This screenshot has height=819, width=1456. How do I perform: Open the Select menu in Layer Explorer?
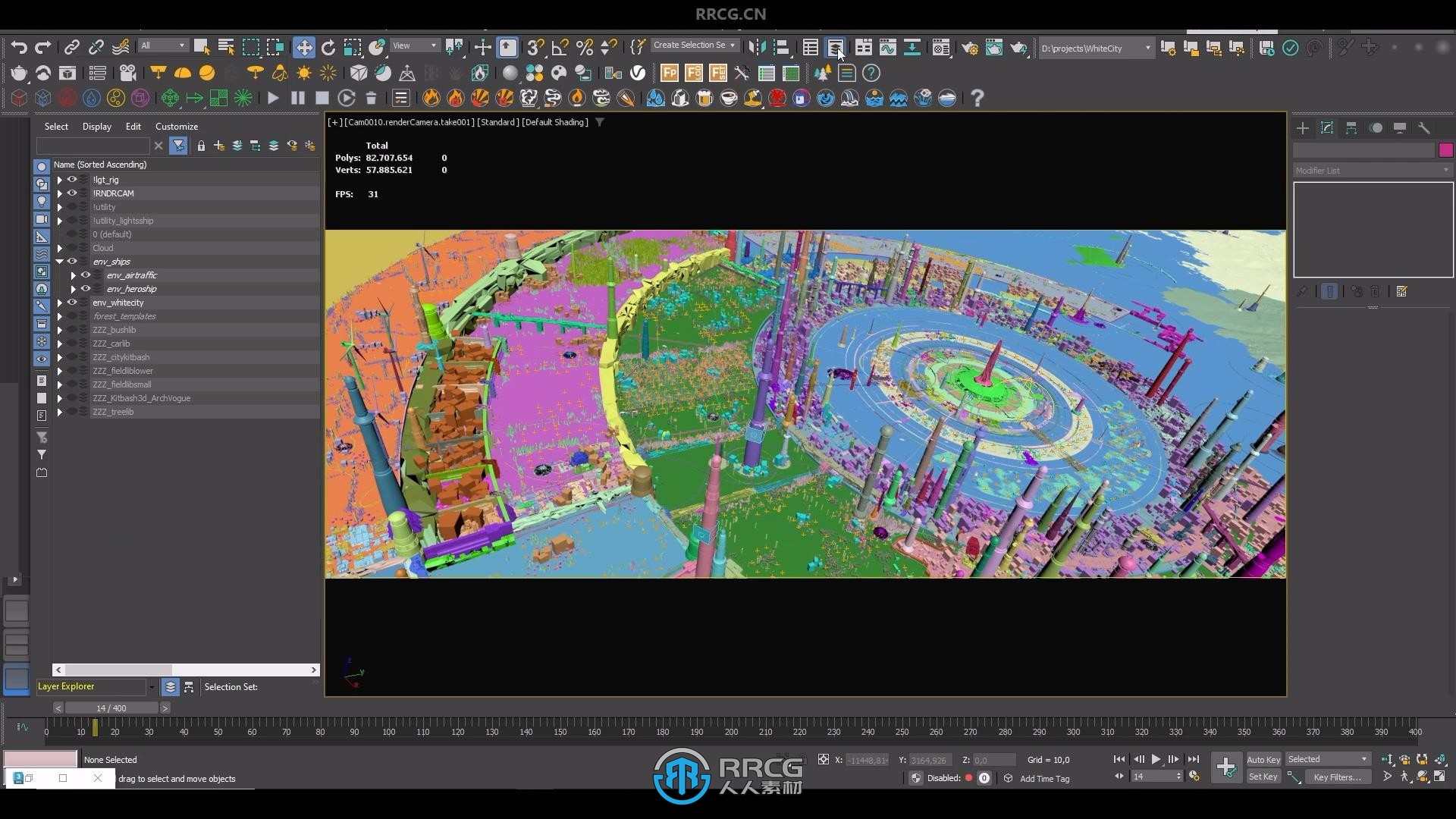56,126
